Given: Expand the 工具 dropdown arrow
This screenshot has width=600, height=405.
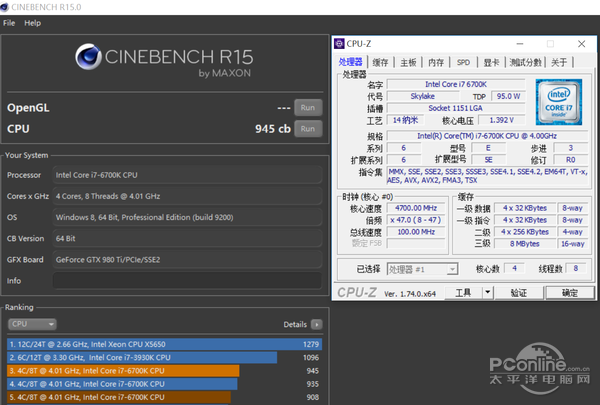Looking at the screenshot, I should point(488,293).
